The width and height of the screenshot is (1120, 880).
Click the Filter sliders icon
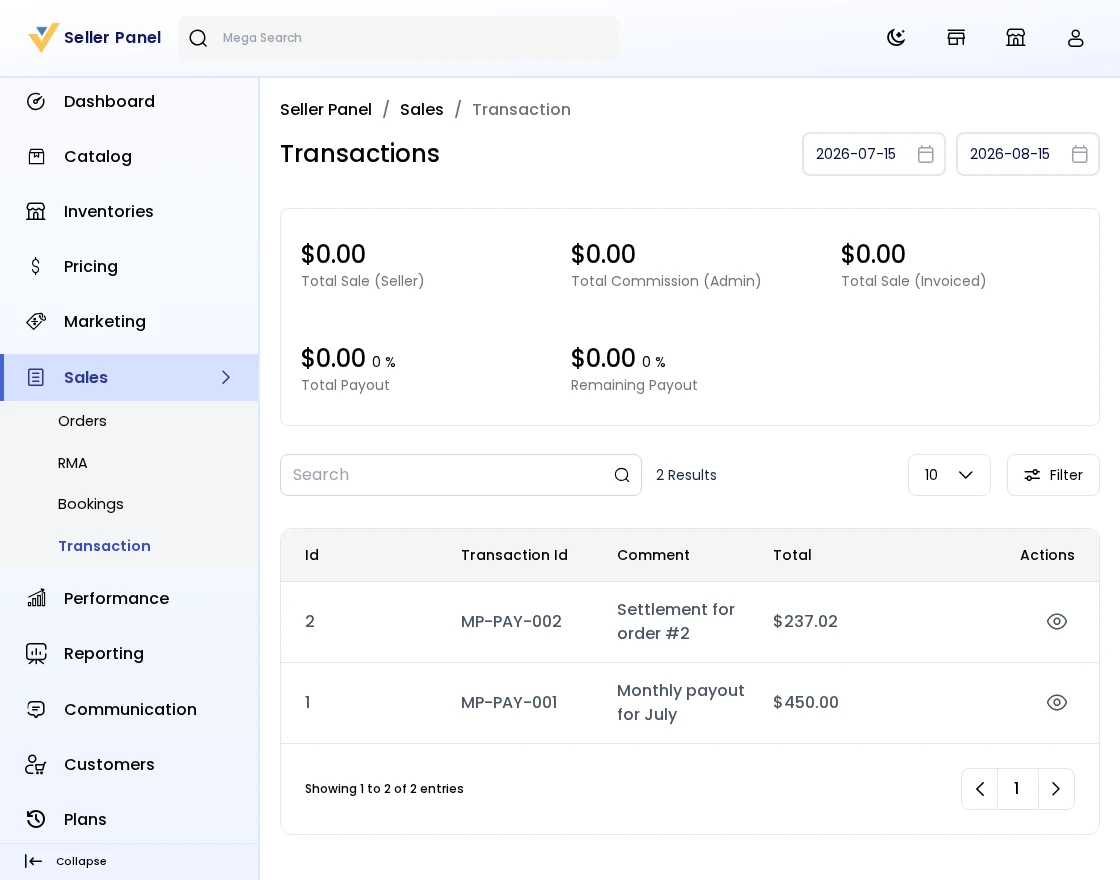1032,475
